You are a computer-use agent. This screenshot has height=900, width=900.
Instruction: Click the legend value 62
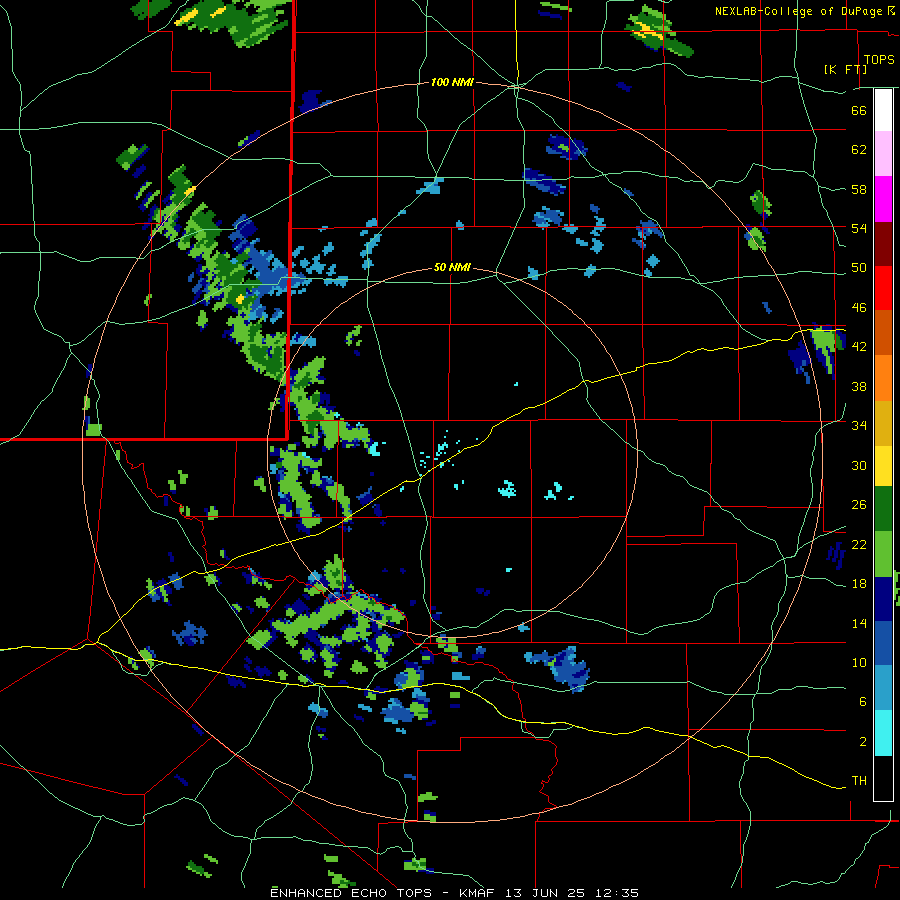[859, 150]
